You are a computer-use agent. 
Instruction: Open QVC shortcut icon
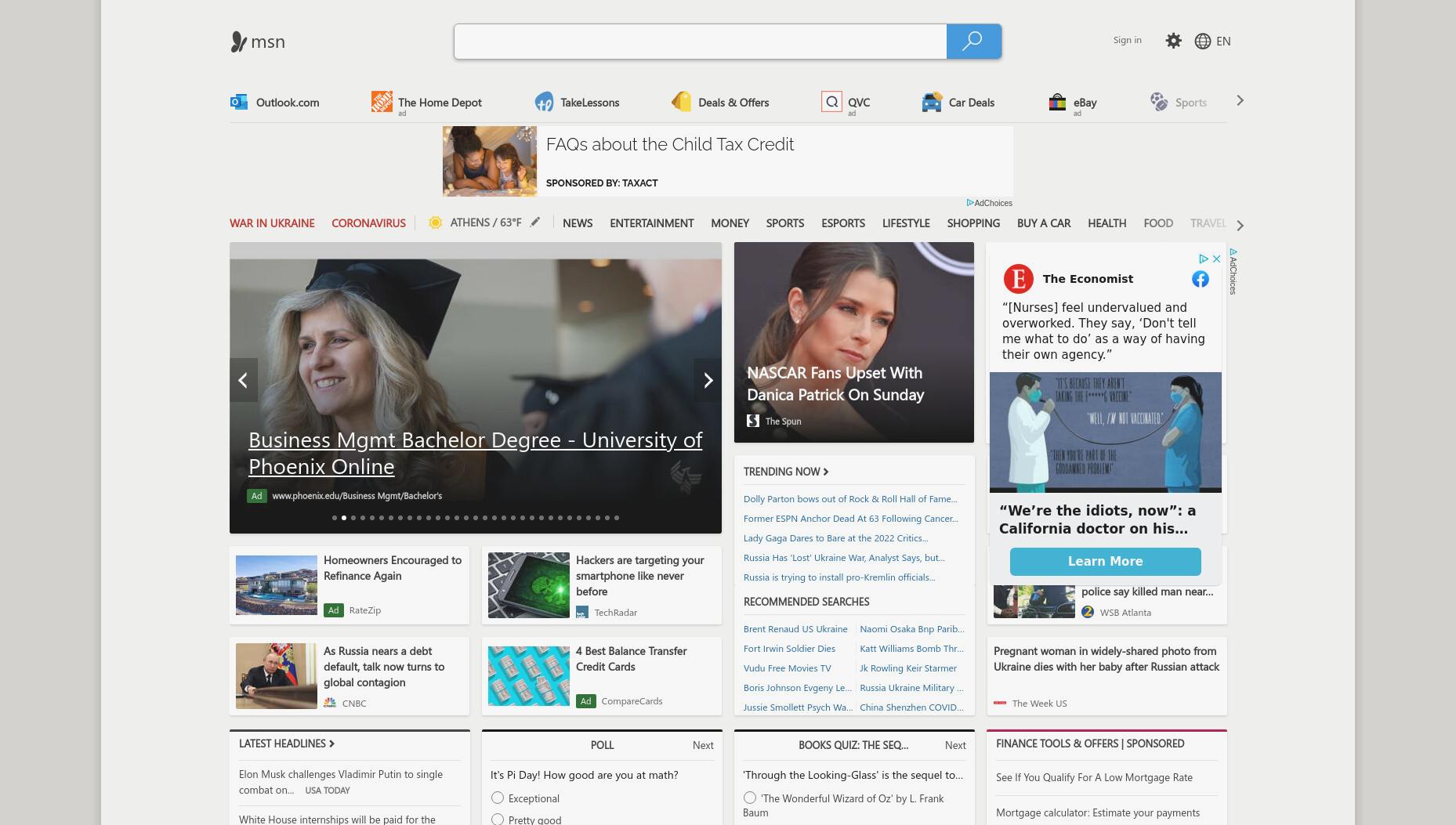click(x=831, y=101)
